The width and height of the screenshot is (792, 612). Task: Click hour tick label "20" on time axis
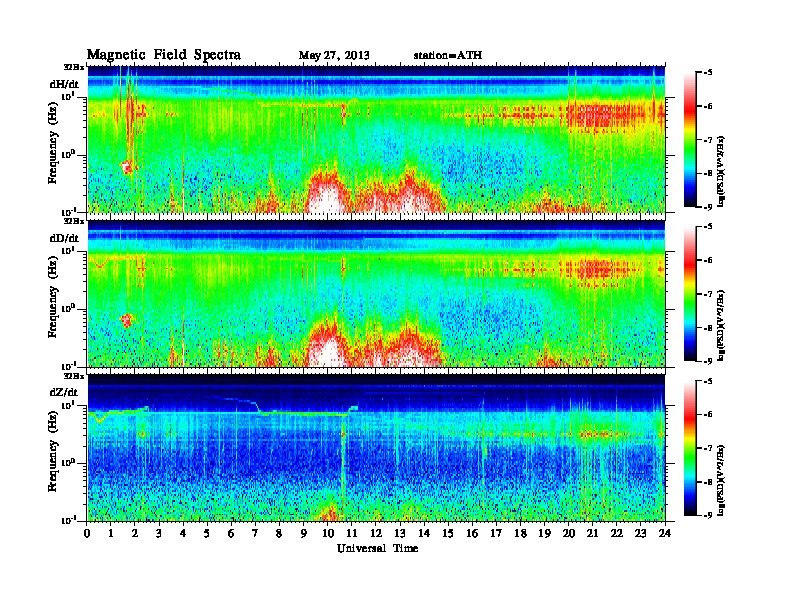(569, 533)
